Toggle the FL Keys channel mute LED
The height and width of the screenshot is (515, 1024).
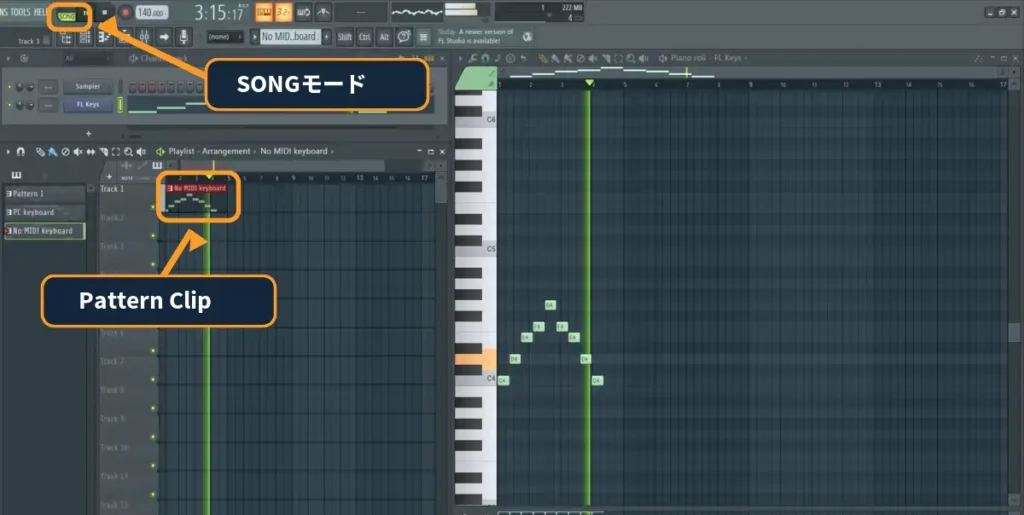(9, 105)
